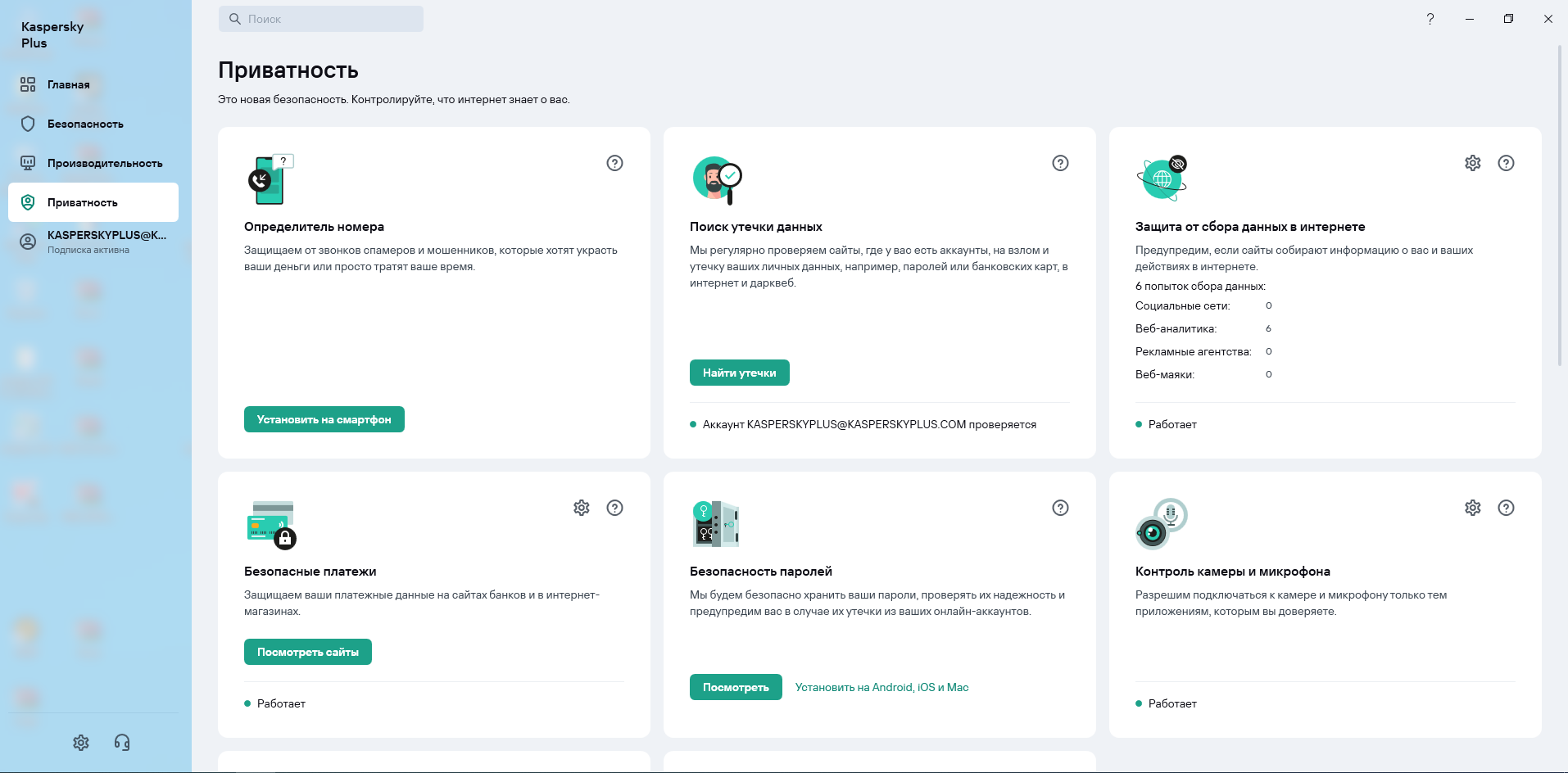Image resolution: width=1568 pixels, height=773 pixels.
Task: Click the safe illustration of Безопасность паролей
Action: tap(716, 524)
